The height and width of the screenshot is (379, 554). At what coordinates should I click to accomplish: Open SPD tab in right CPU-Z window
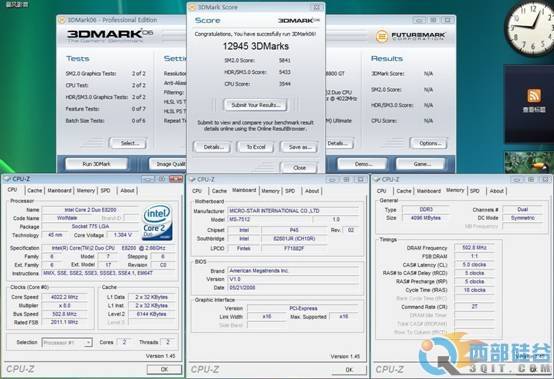coord(475,191)
